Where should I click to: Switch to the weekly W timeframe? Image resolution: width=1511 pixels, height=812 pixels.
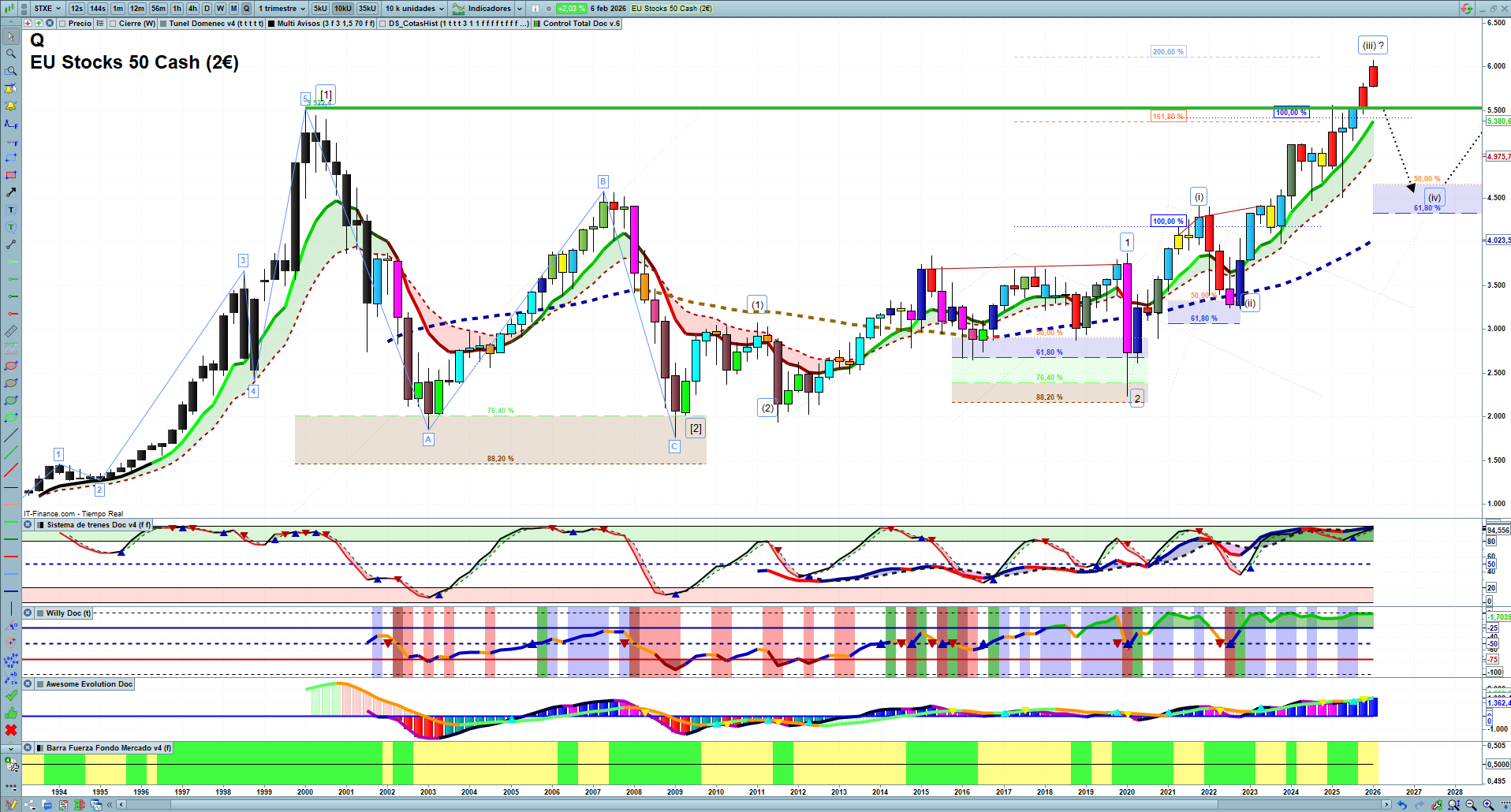[x=220, y=9]
